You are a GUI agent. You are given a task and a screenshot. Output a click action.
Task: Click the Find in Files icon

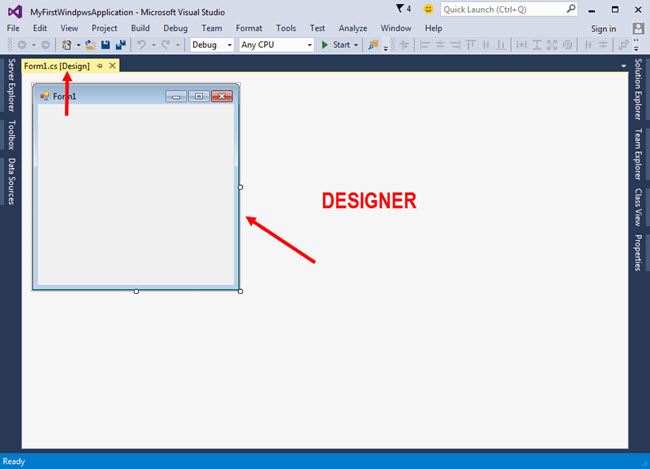pos(374,45)
